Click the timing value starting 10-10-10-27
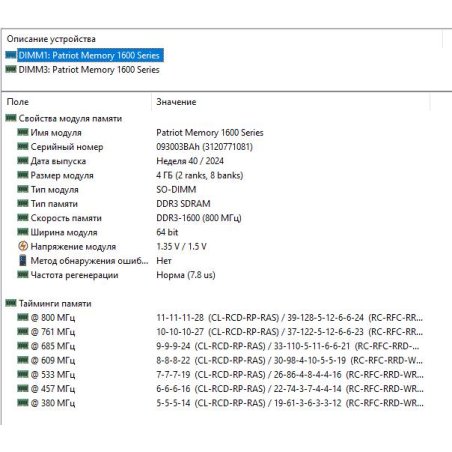The width and height of the screenshot is (452, 452). click(x=289, y=332)
